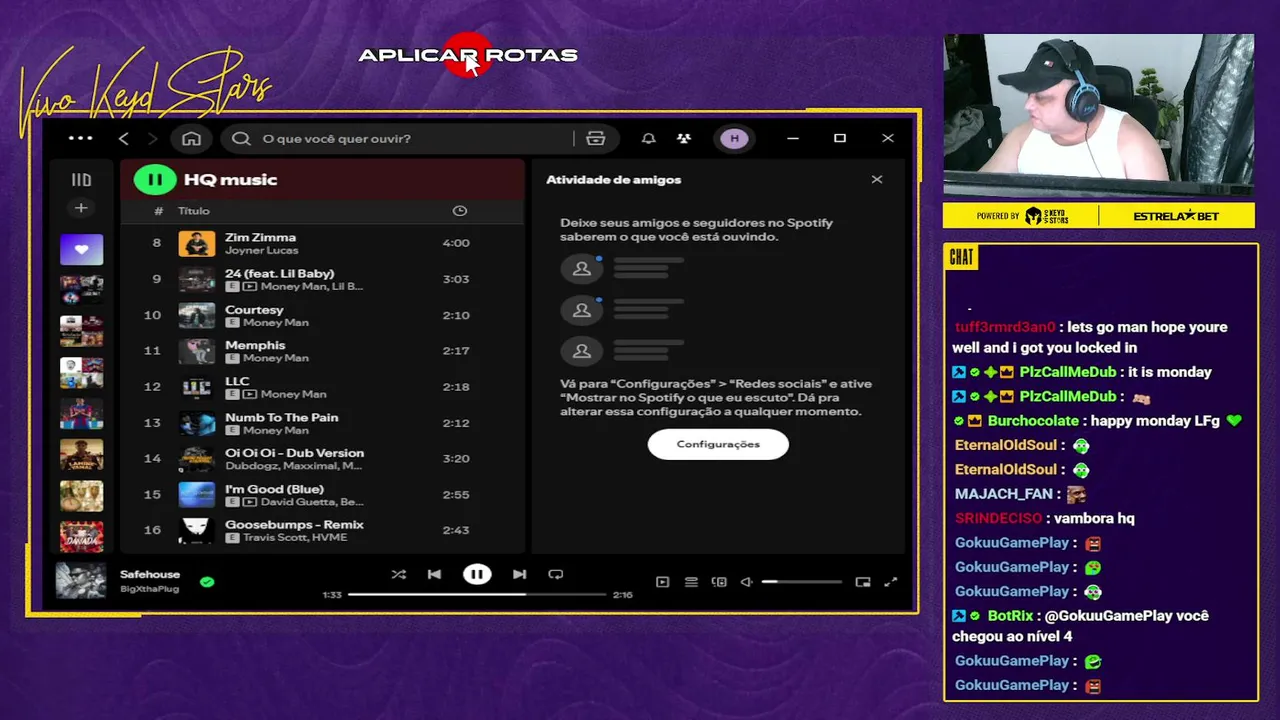
Task: Click the APLICAR ROTAS title text
Action: [x=467, y=55]
